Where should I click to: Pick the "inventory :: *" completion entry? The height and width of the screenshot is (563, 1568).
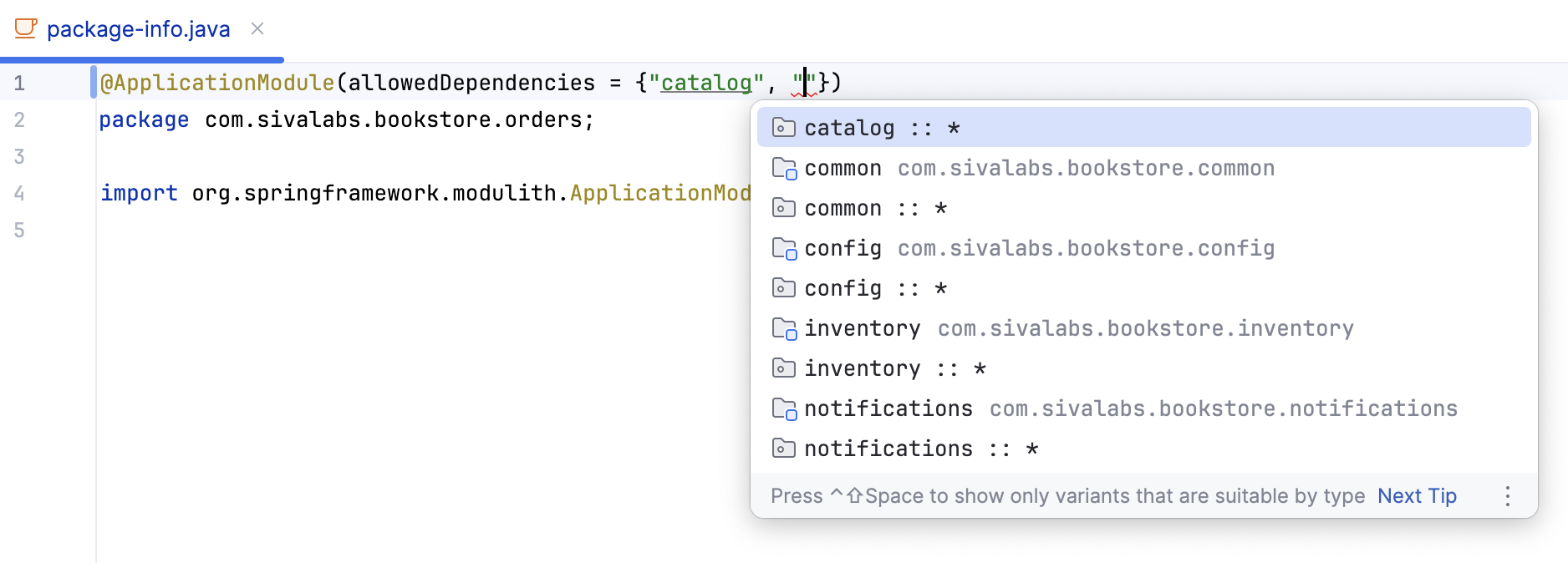(895, 368)
